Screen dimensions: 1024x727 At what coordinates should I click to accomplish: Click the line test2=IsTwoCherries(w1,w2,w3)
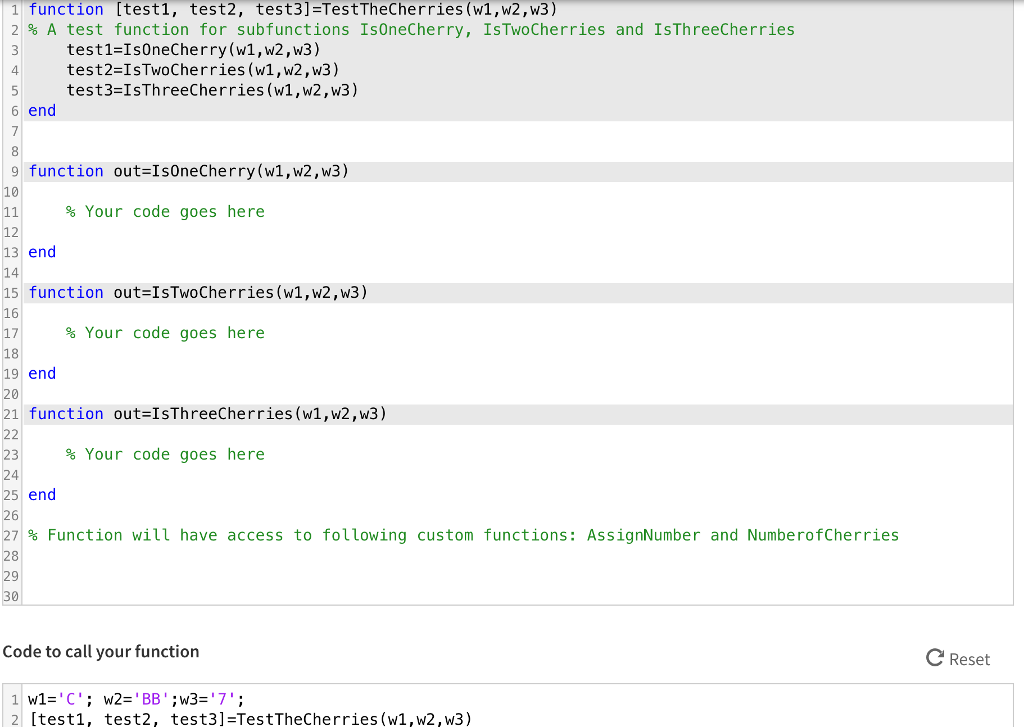coord(203,70)
